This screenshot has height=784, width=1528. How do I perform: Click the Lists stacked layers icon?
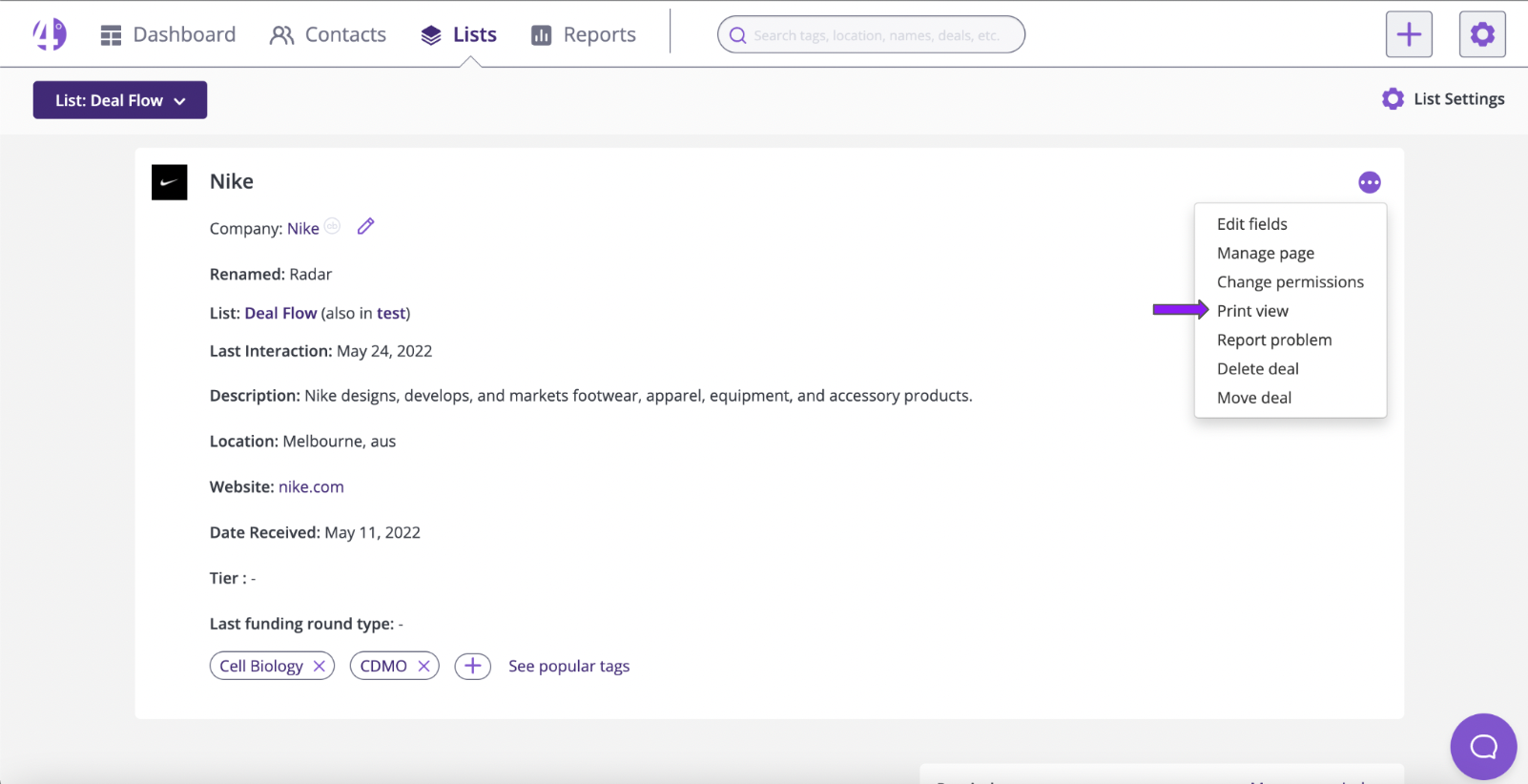(x=431, y=36)
